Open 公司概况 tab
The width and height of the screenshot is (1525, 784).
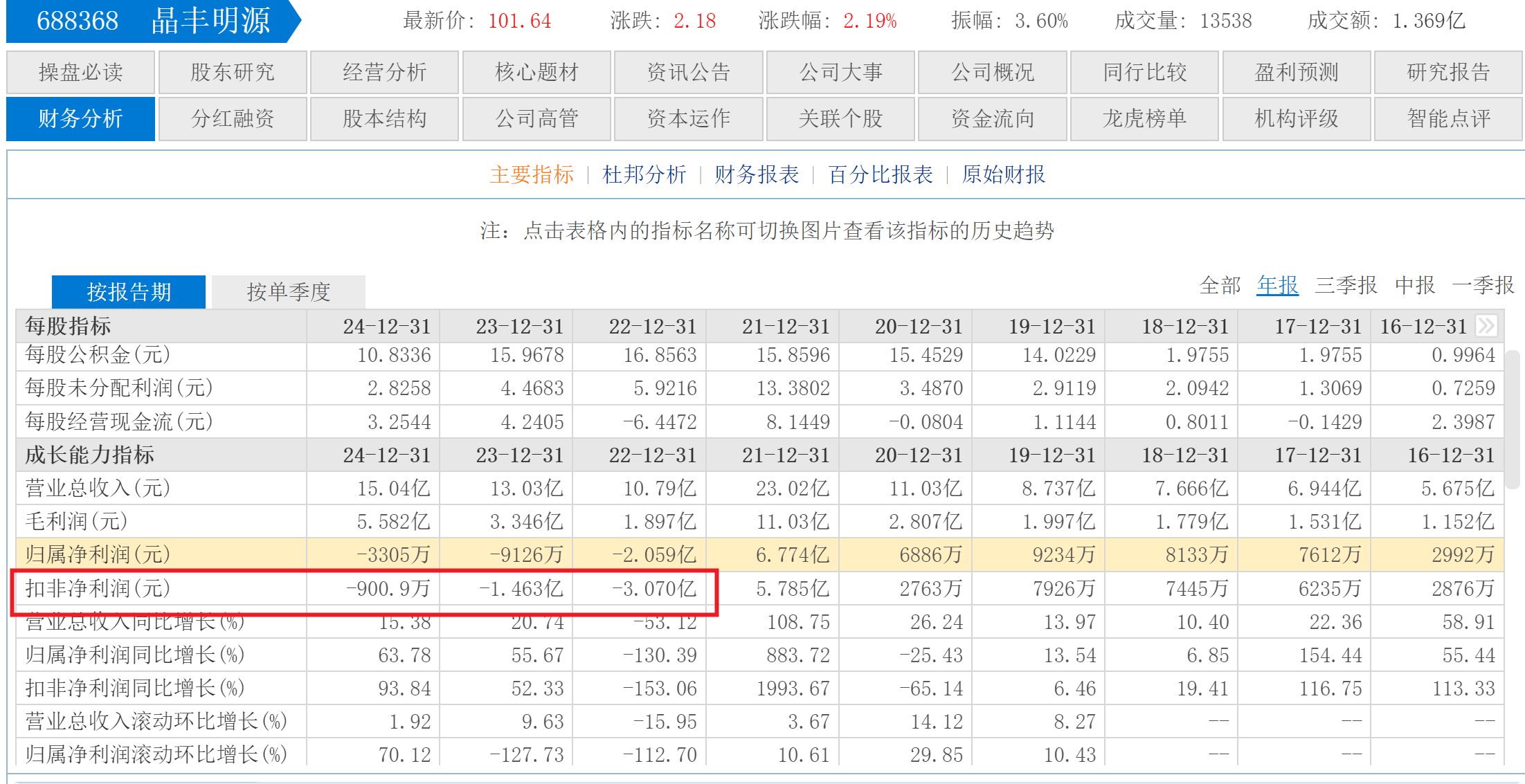point(993,72)
